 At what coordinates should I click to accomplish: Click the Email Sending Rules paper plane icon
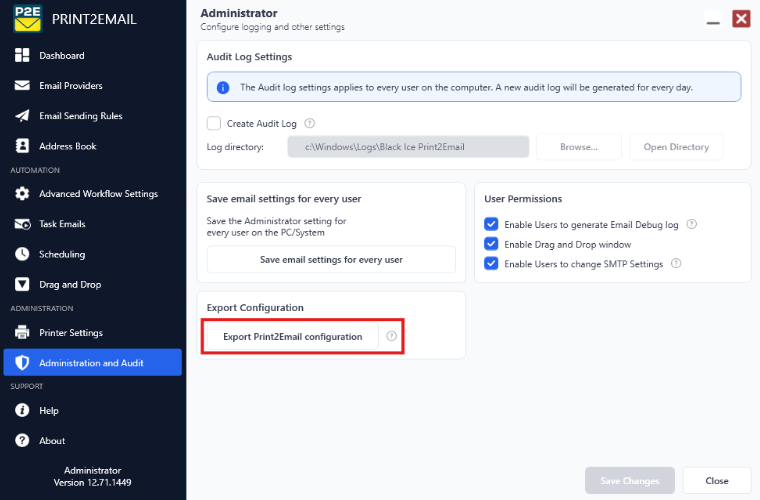[22, 116]
